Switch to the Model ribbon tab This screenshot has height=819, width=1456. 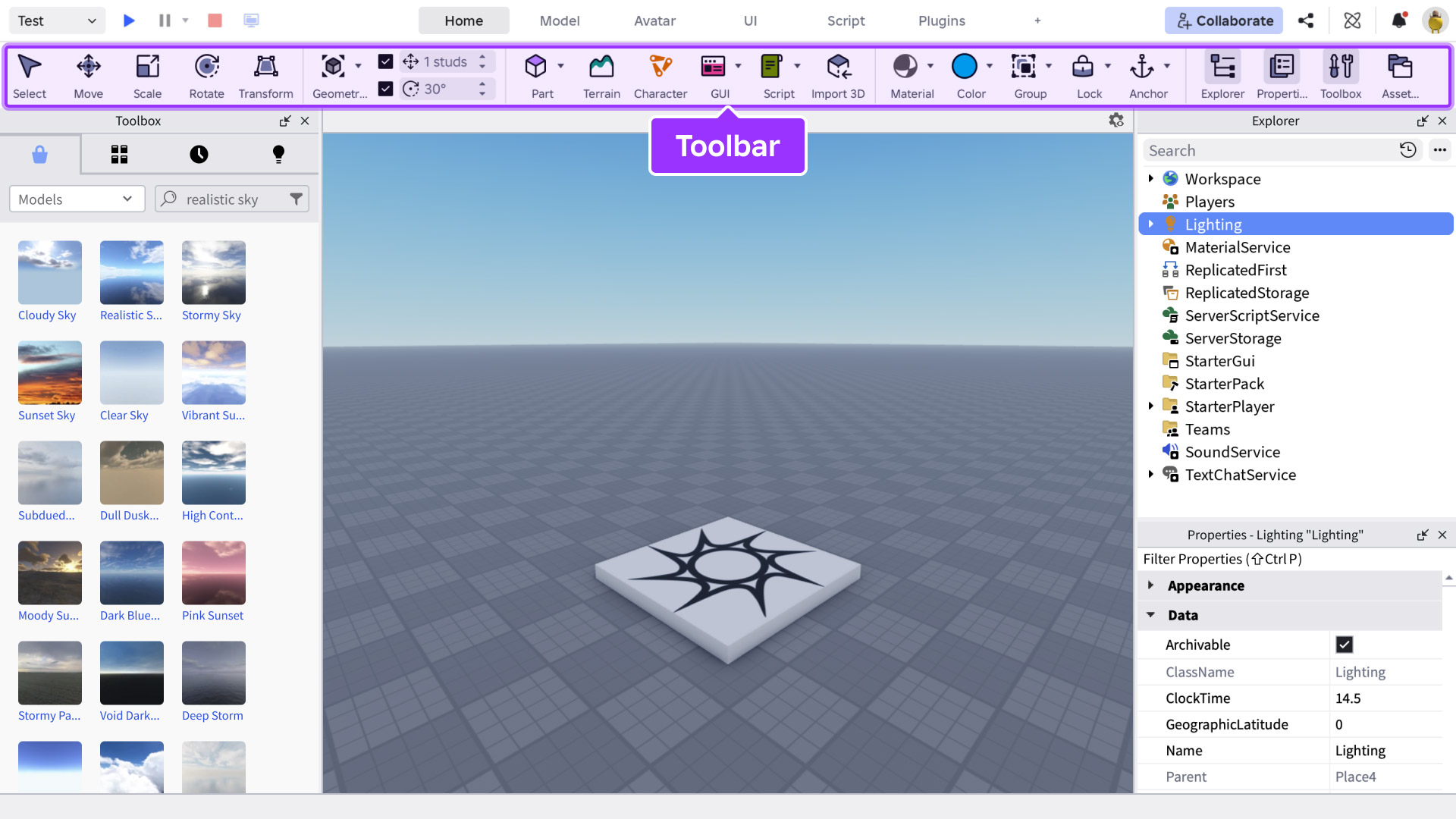pos(560,20)
